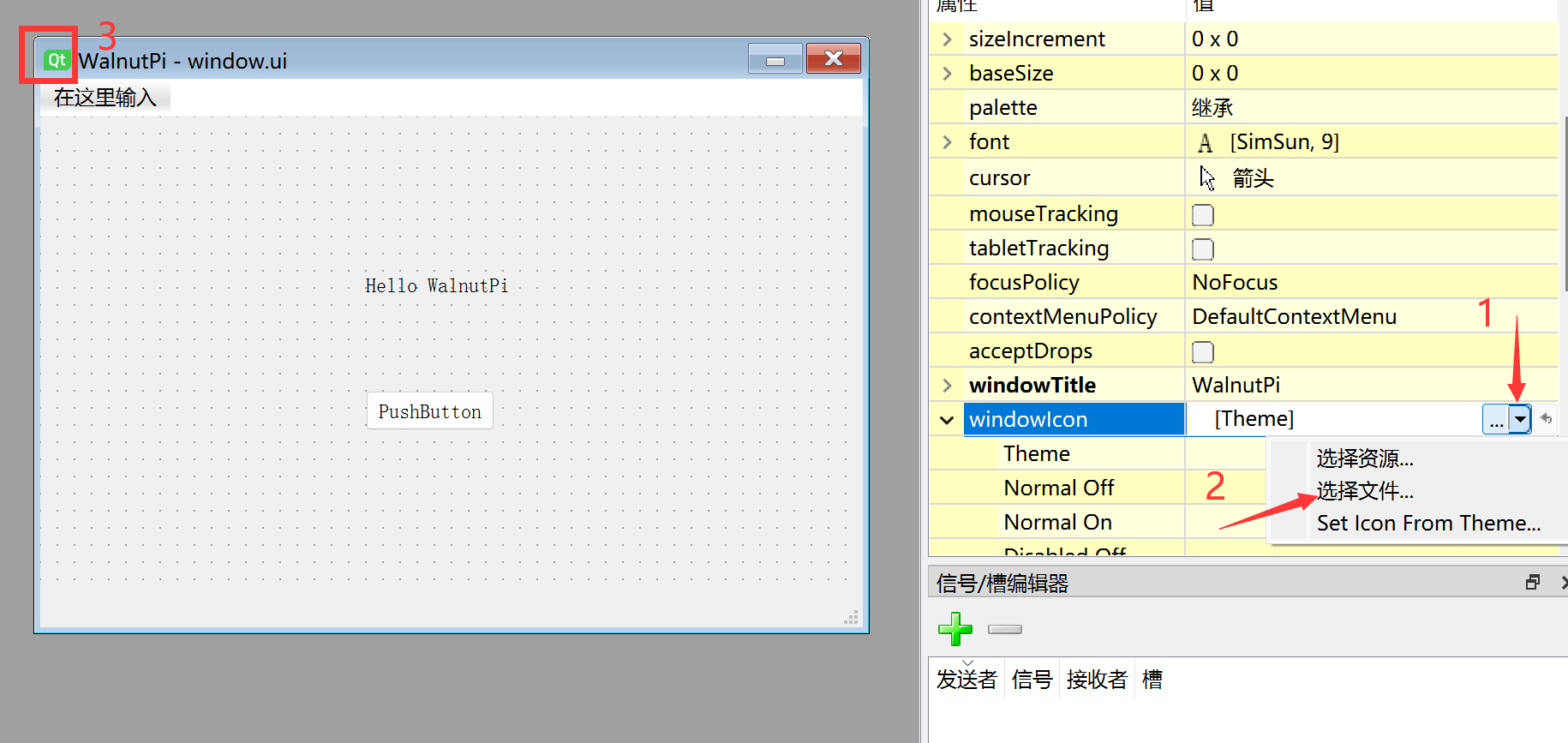Select the acceptDrops property name
Image resolution: width=1568 pixels, height=743 pixels.
pyautogui.click(x=1031, y=351)
